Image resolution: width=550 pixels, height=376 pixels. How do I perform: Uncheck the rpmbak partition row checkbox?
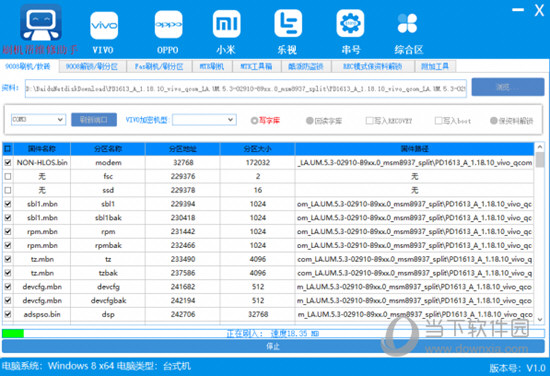pyautogui.click(x=8, y=245)
